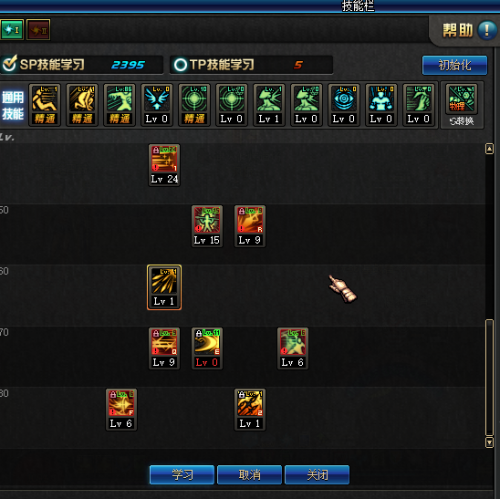Viewport: 500px width, 499px height.
Task: Click the blue eye Lv 0 general skill
Action: click(344, 105)
